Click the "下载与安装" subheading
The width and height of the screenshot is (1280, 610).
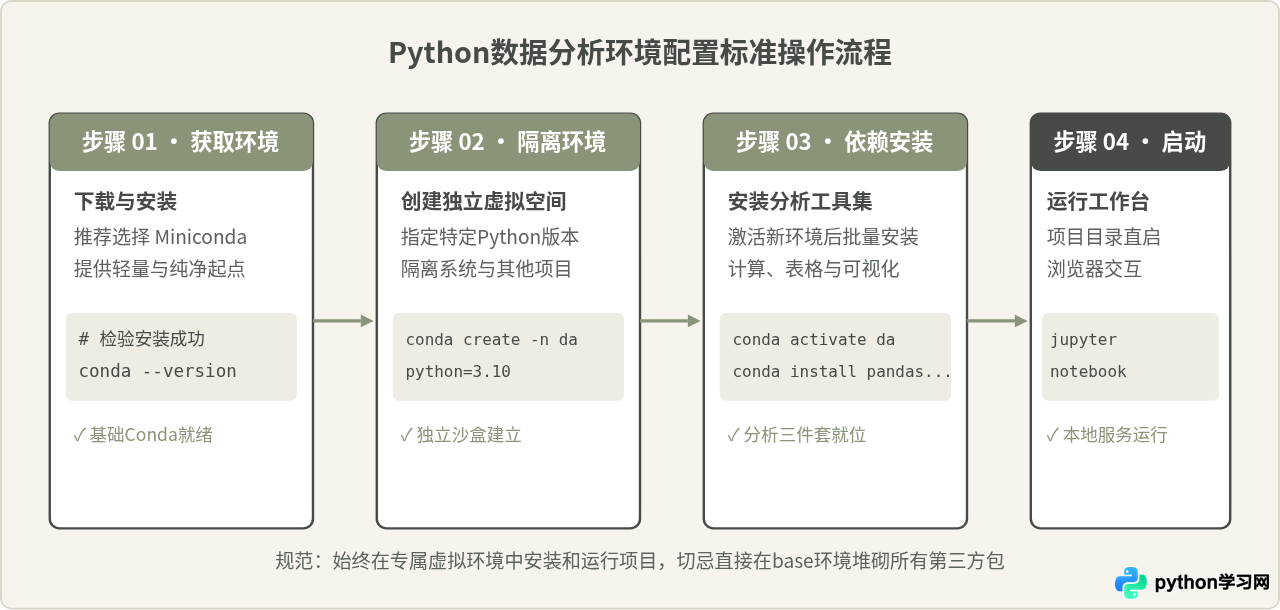click(x=126, y=202)
